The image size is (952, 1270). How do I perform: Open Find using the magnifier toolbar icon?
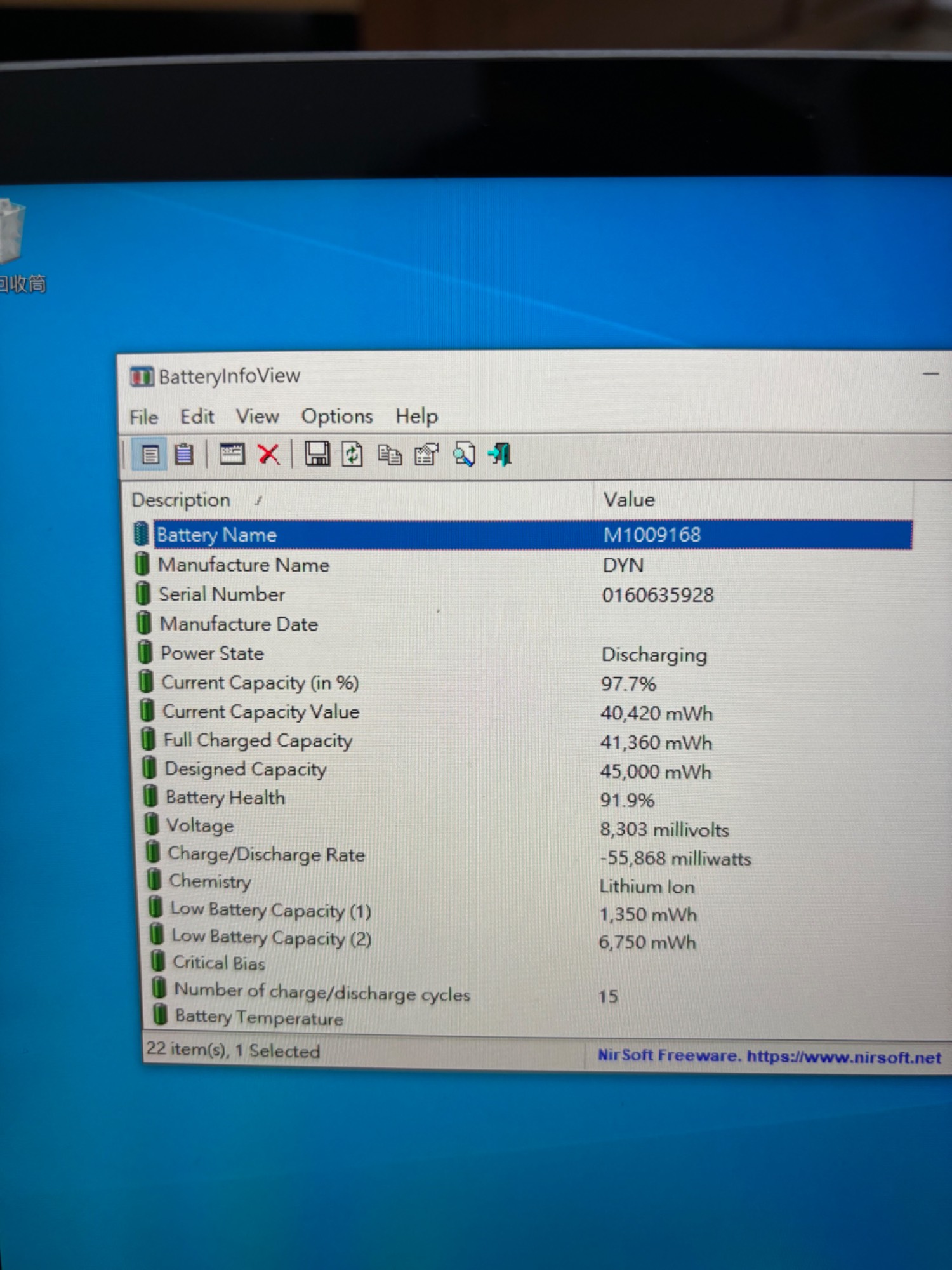464,455
